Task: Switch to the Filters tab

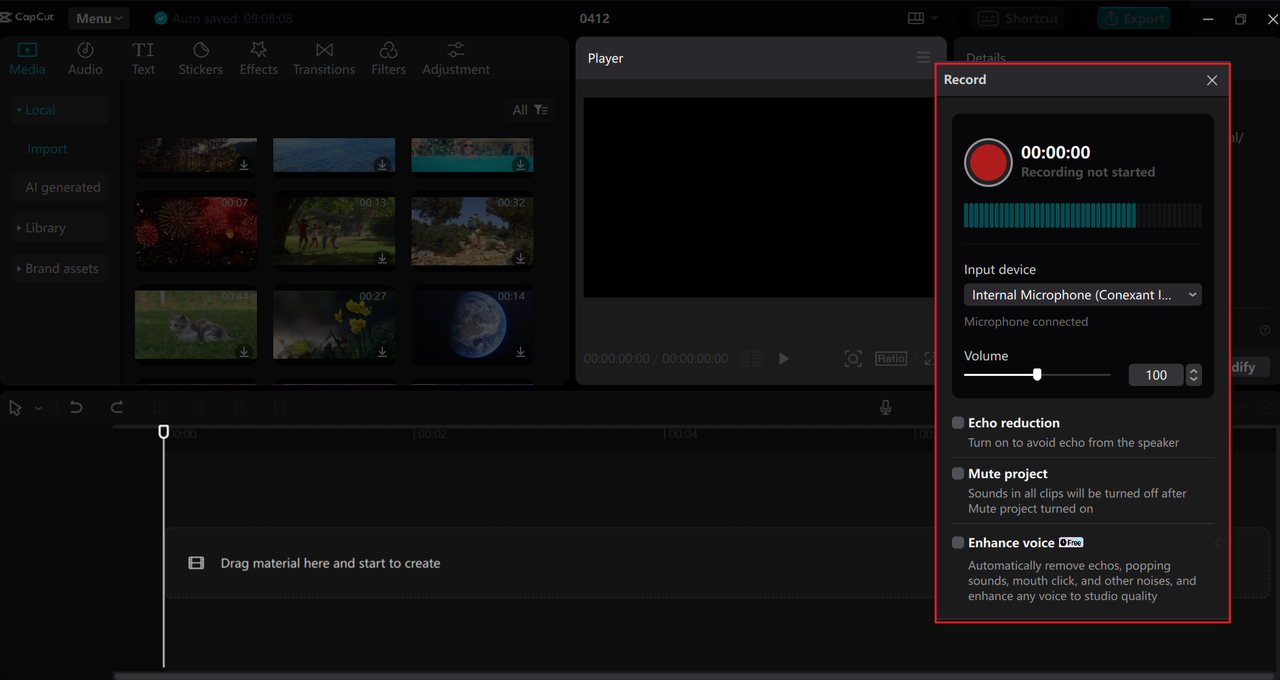Action: coord(388,59)
